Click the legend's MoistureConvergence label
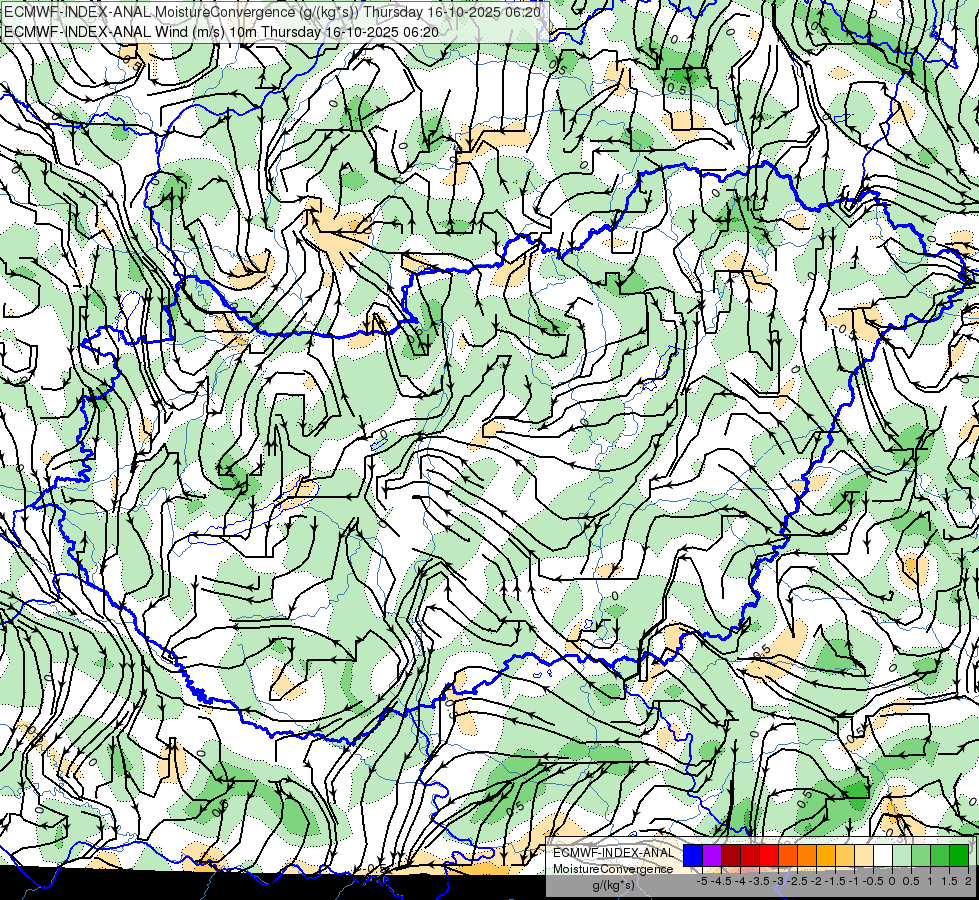The height and width of the screenshot is (900, 979). click(613, 869)
